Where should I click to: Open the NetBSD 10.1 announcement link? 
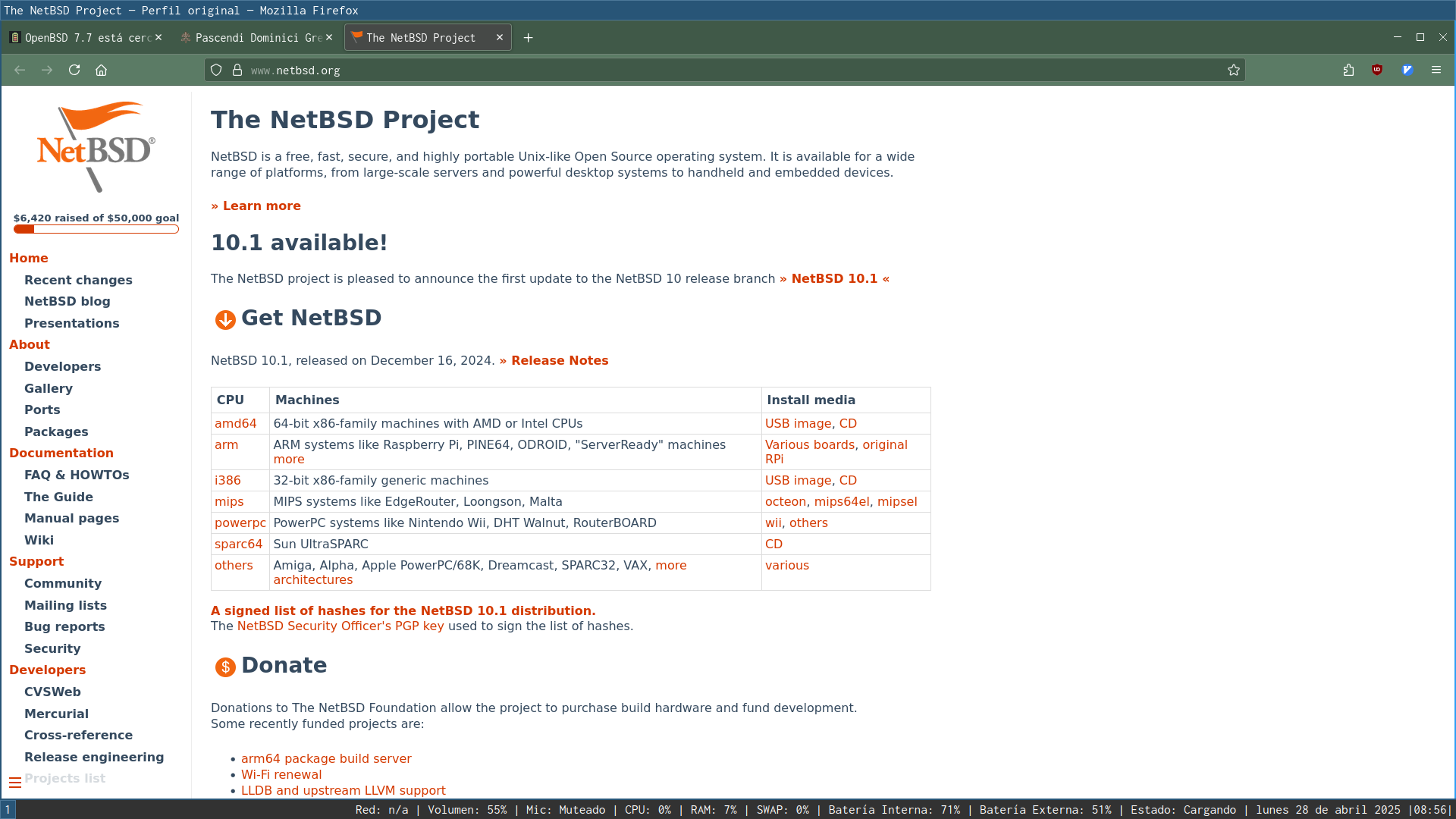coord(834,278)
